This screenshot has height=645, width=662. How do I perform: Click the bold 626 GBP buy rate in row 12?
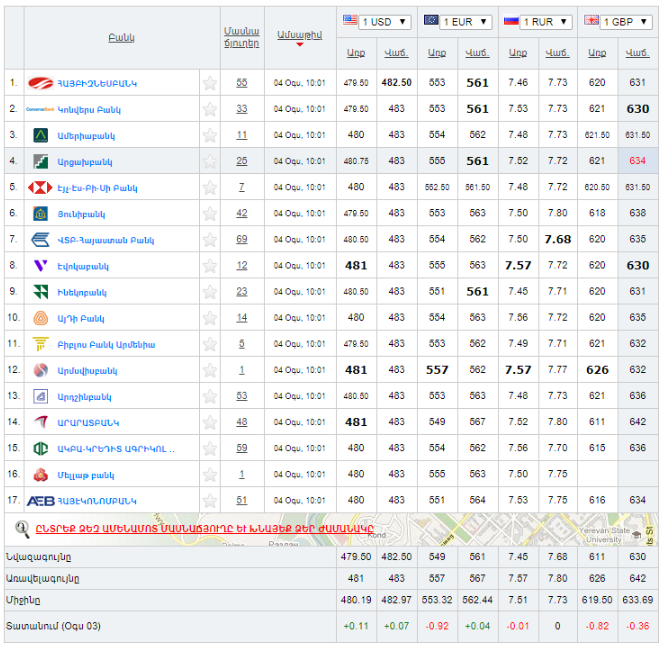coord(597,370)
